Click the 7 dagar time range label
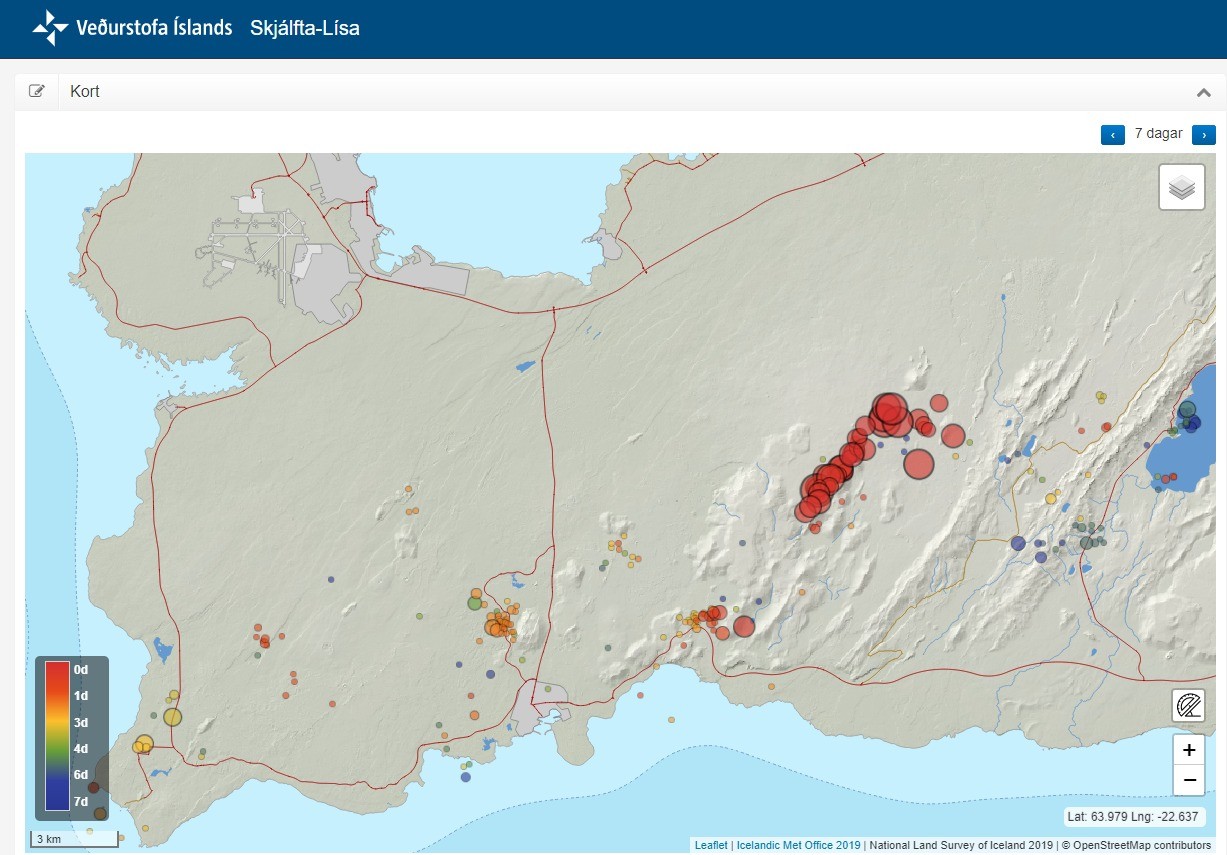The width and height of the screenshot is (1227, 855). coord(1158,134)
